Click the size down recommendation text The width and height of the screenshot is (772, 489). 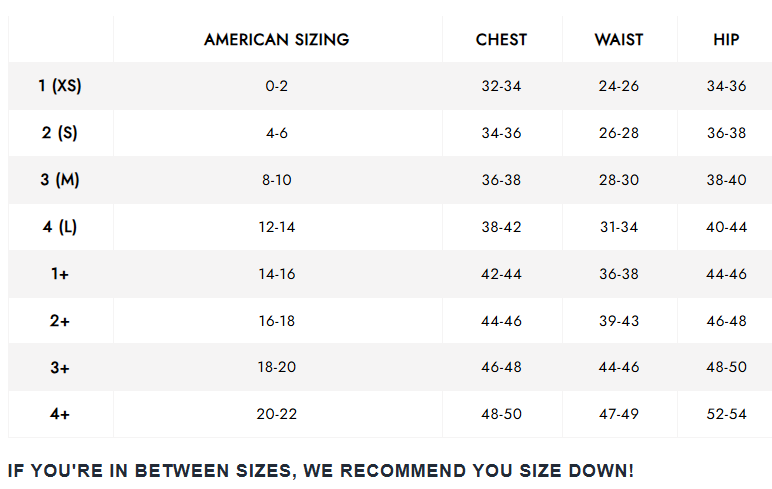pos(321,470)
